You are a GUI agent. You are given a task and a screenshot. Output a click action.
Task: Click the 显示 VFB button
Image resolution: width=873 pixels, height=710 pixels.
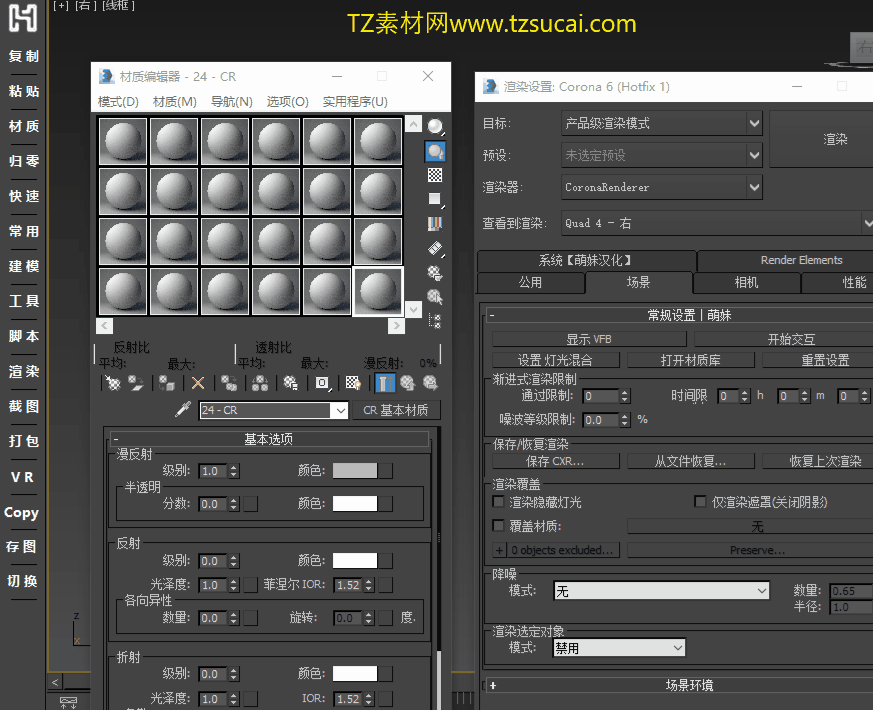tap(589, 339)
